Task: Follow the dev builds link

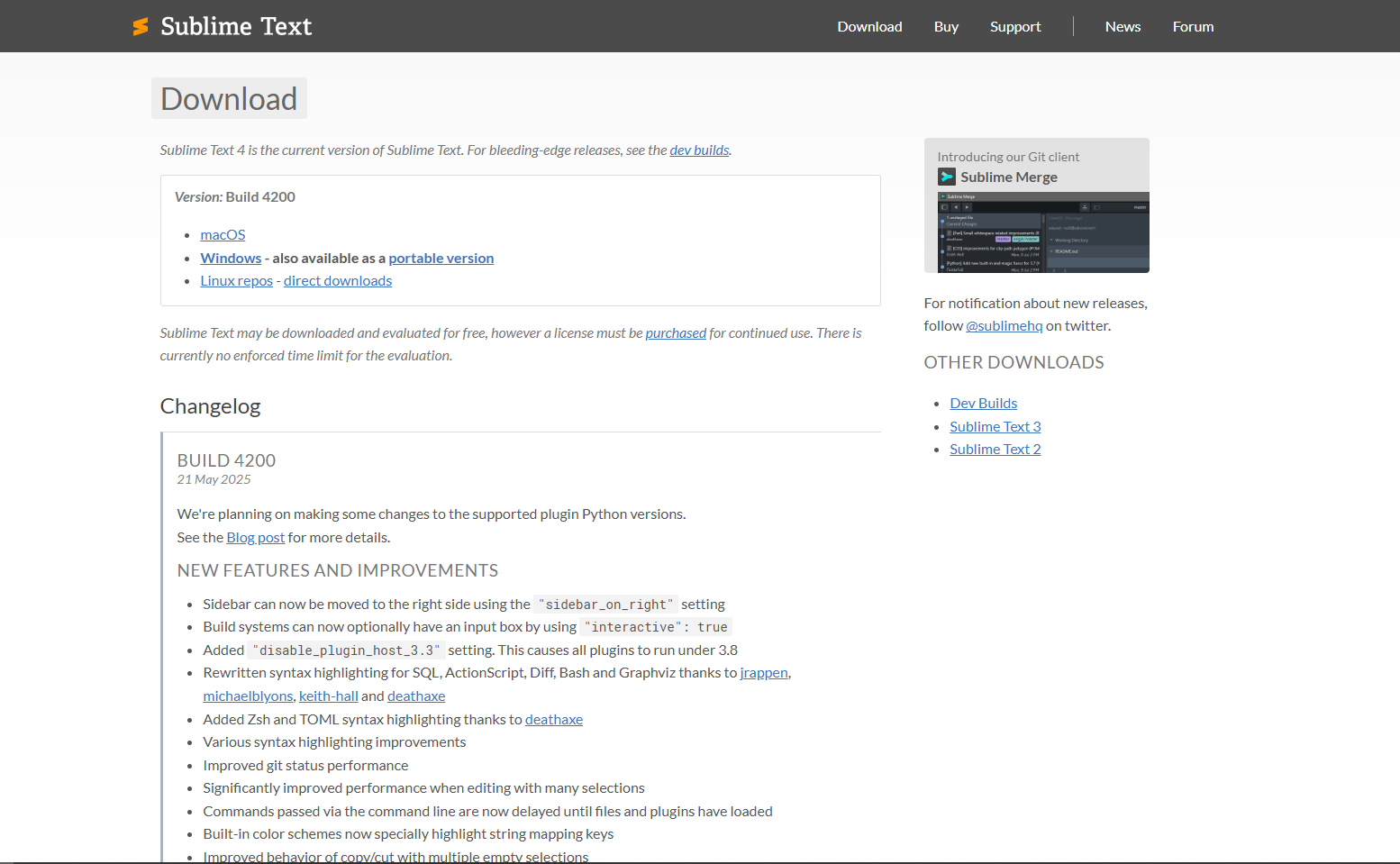Action: [x=699, y=150]
